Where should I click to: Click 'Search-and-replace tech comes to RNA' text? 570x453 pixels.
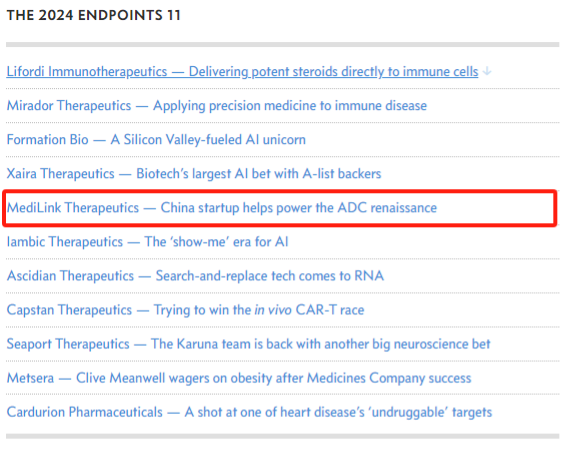pyautogui.click(x=270, y=276)
